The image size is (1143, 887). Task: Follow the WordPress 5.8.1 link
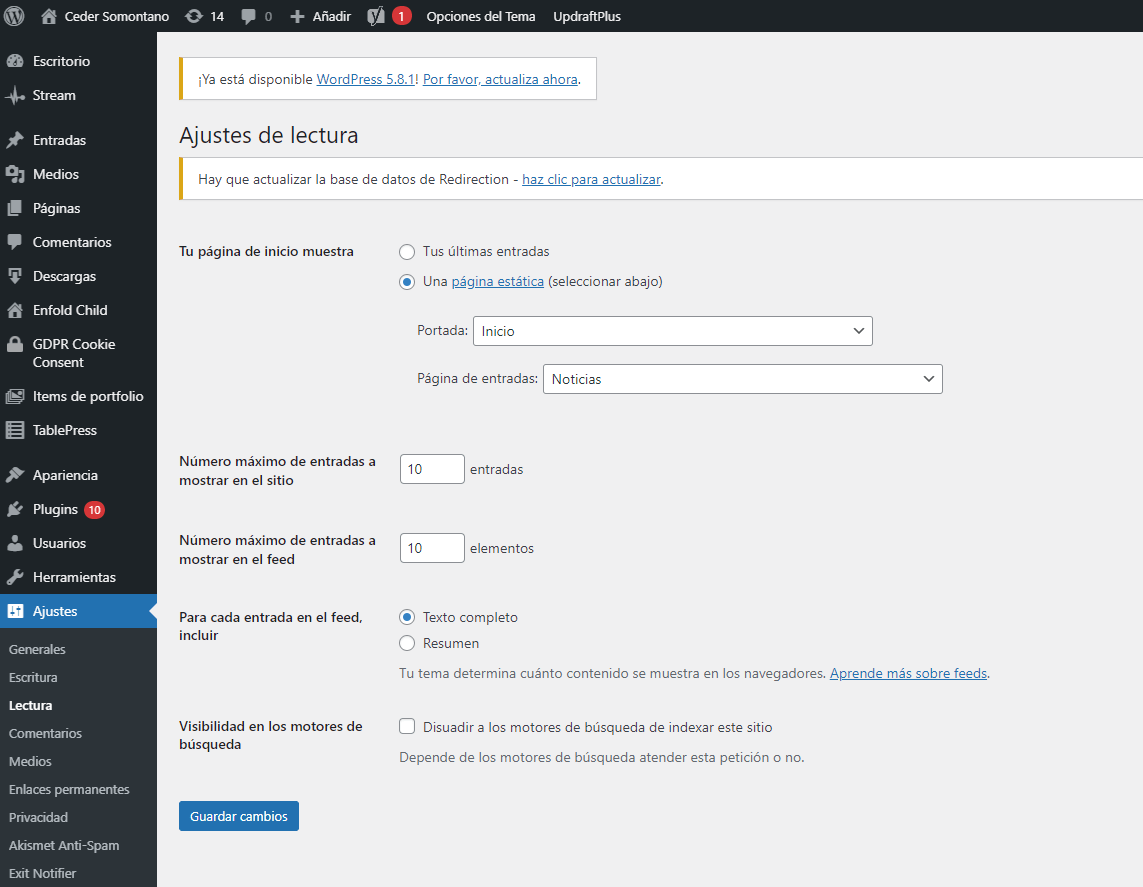[365, 79]
